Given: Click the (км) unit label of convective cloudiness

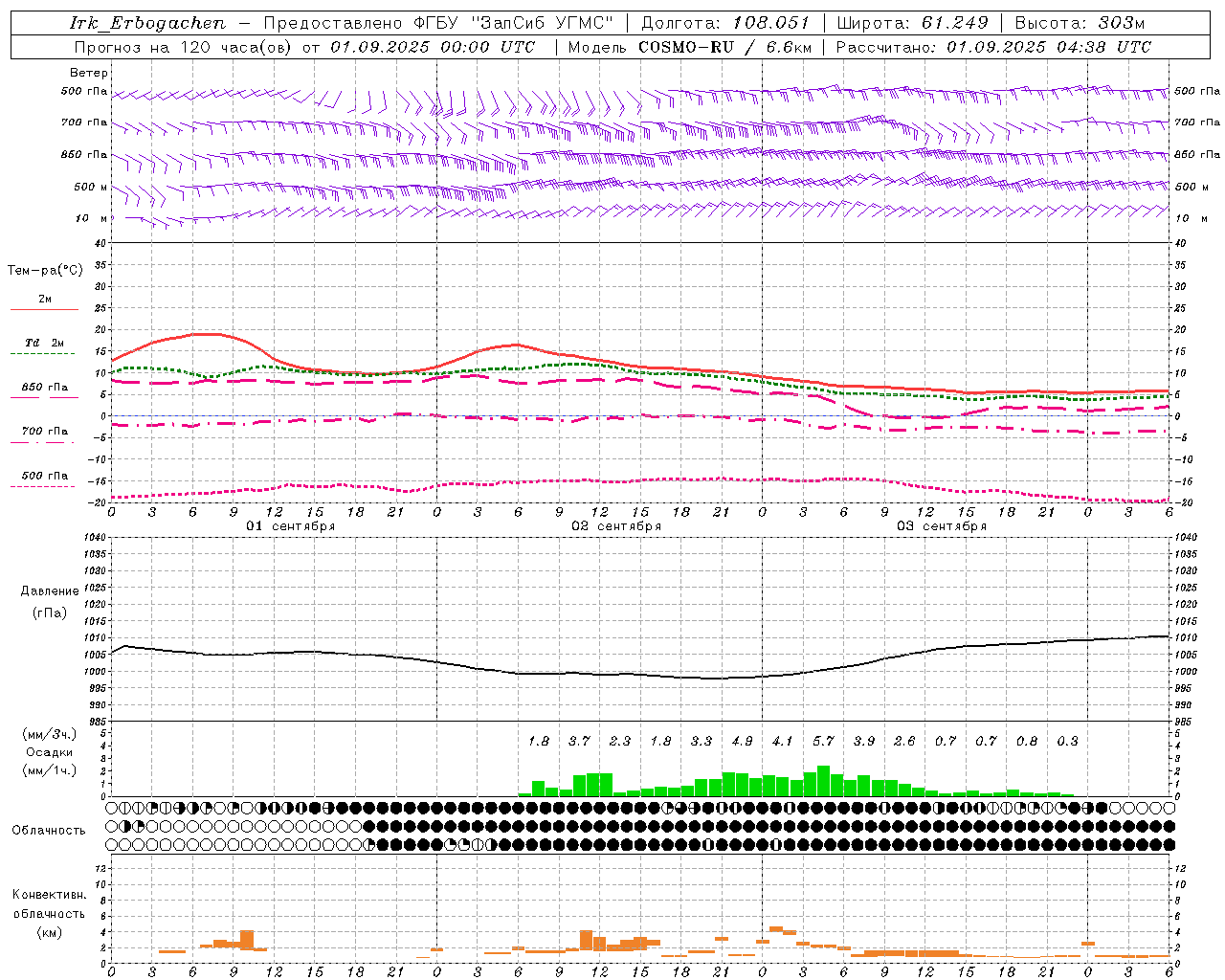Looking at the screenshot, I should pyautogui.click(x=49, y=932).
